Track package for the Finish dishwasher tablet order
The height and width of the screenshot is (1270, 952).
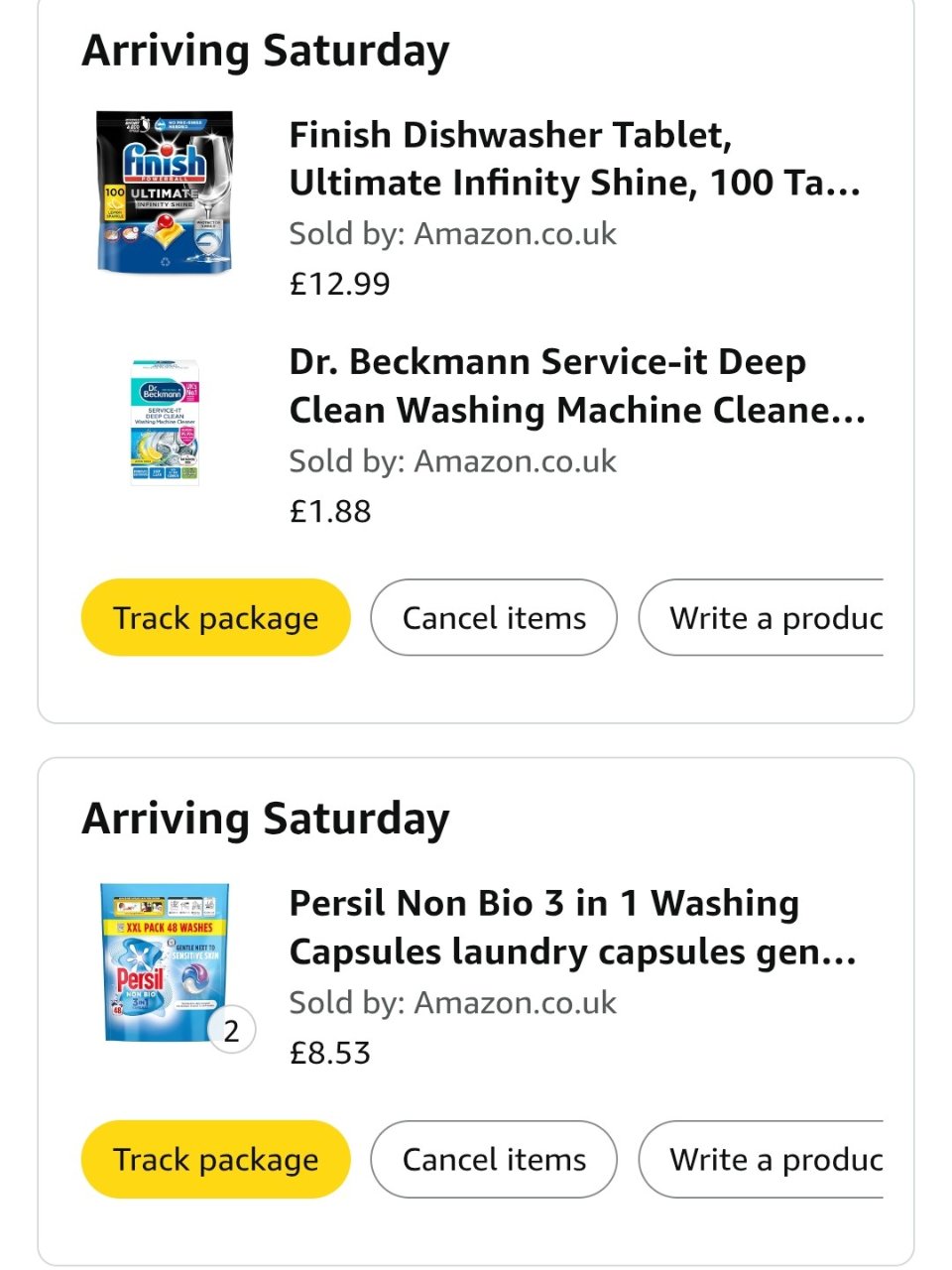tap(216, 617)
